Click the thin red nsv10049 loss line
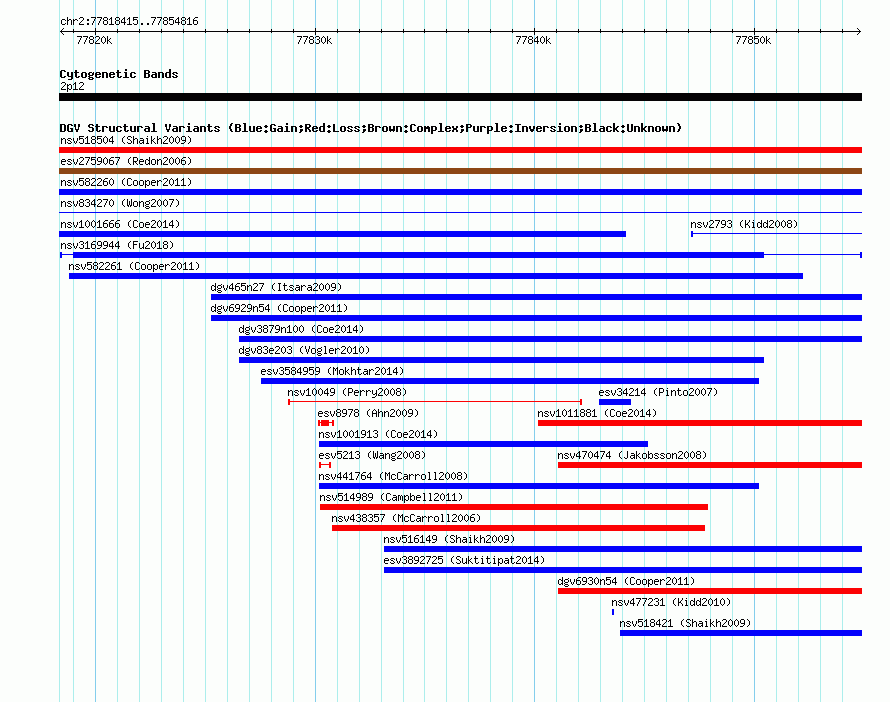 click(435, 402)
